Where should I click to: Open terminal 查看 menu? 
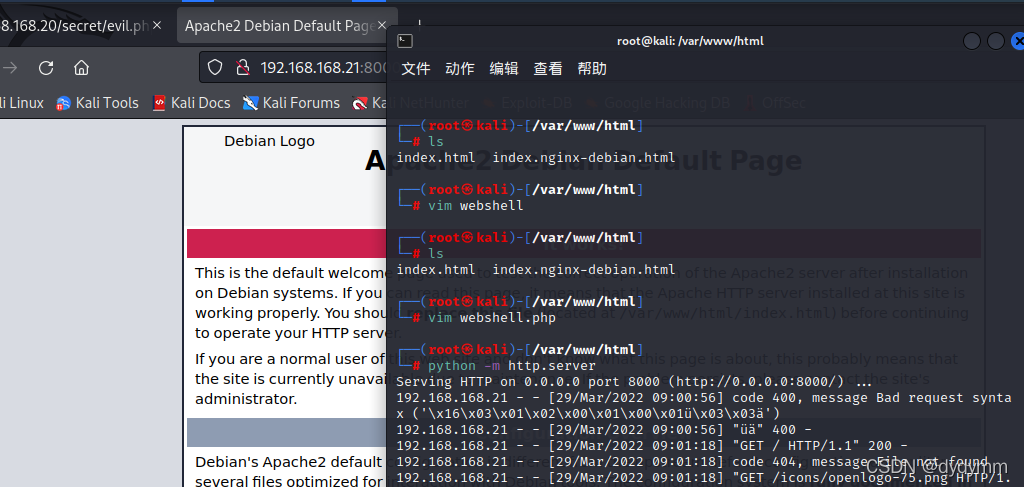pos(548,69)
